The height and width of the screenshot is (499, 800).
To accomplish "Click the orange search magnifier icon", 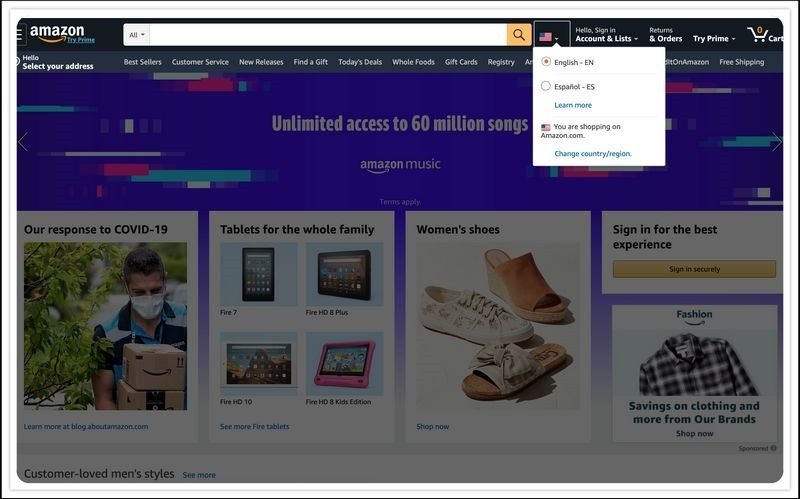I will pos(519,35).
